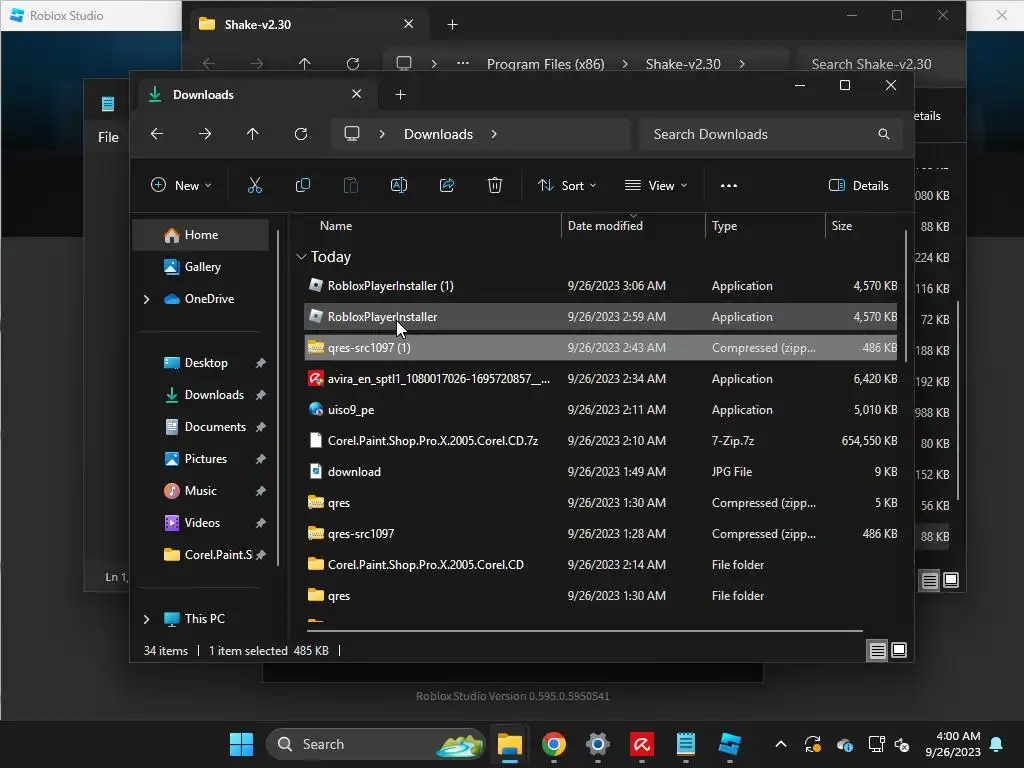
Task: Open the New dropdown menu
Action: (x=181, y=185)
